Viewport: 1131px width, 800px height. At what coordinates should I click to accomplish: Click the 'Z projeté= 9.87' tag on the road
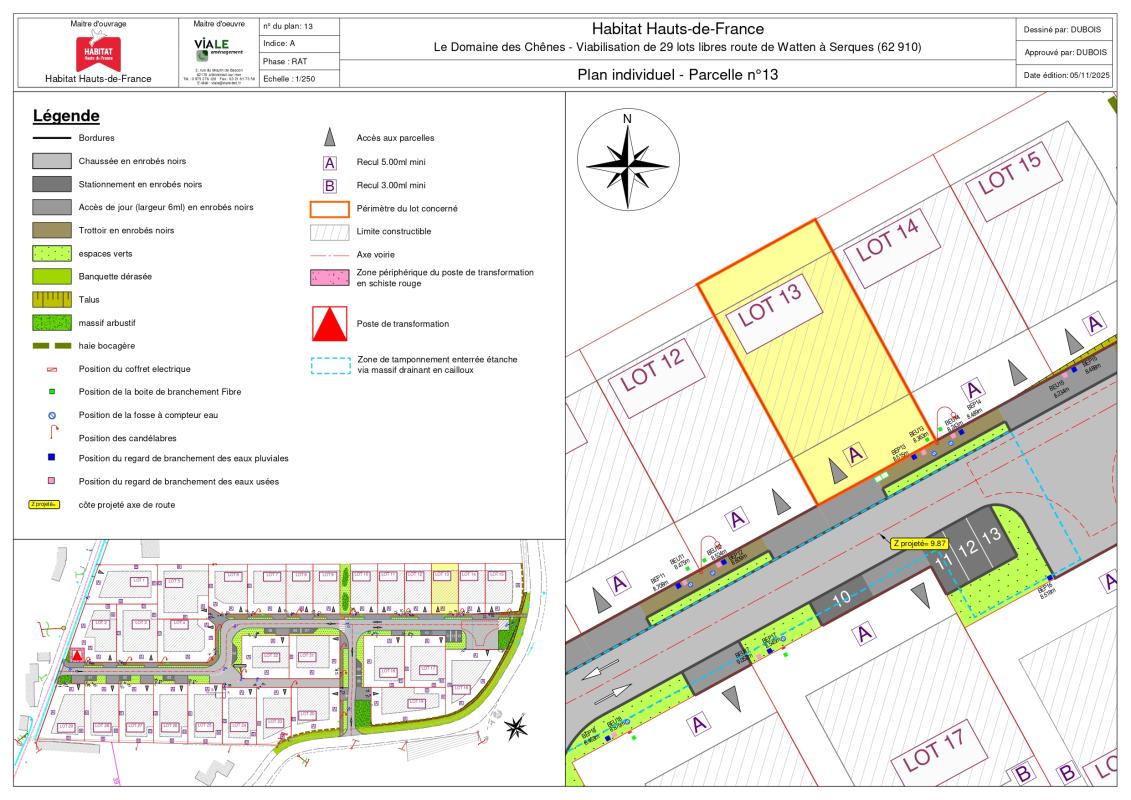(920, 544)
